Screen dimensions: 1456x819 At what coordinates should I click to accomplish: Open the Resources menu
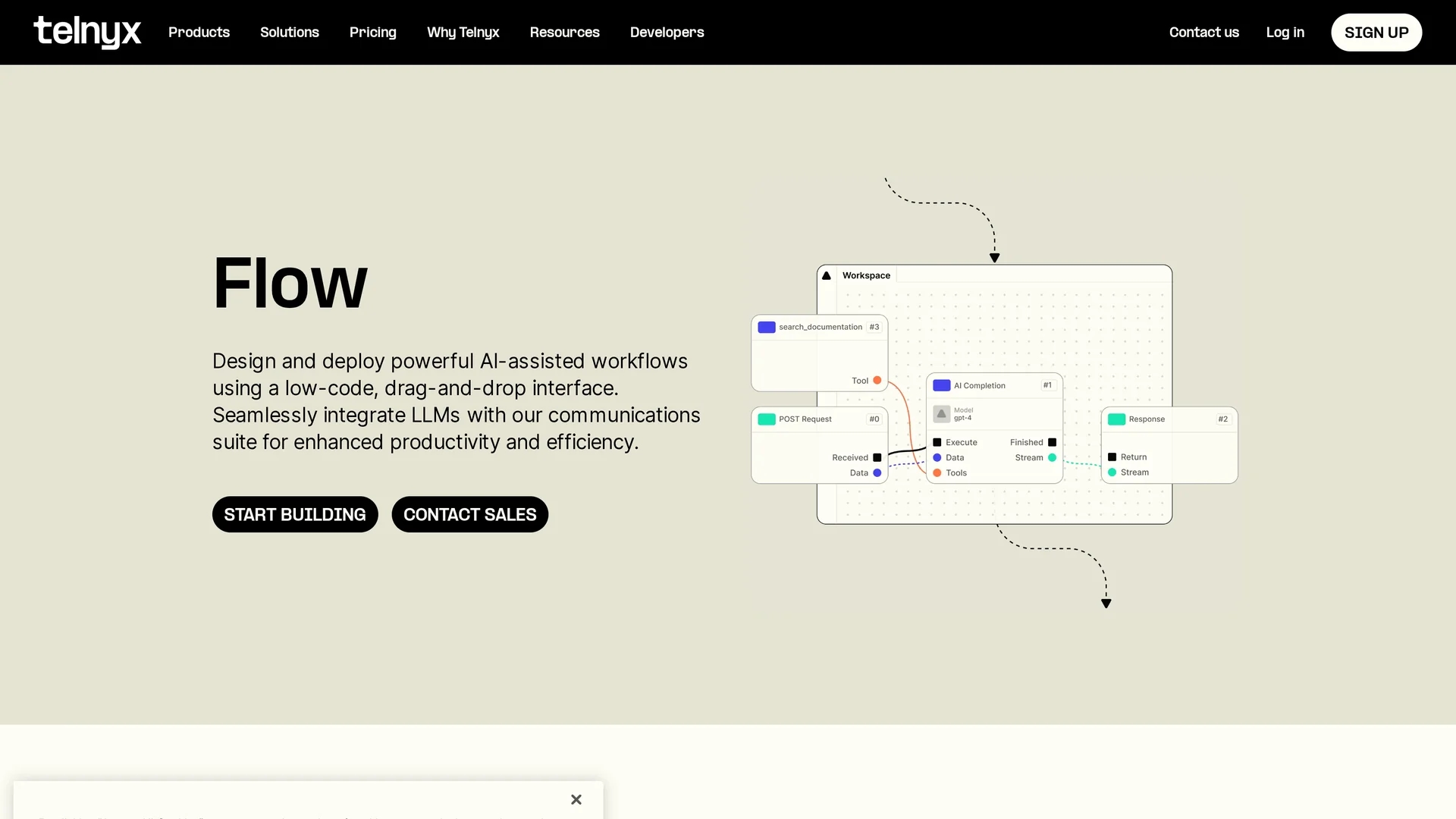point(565,32)
